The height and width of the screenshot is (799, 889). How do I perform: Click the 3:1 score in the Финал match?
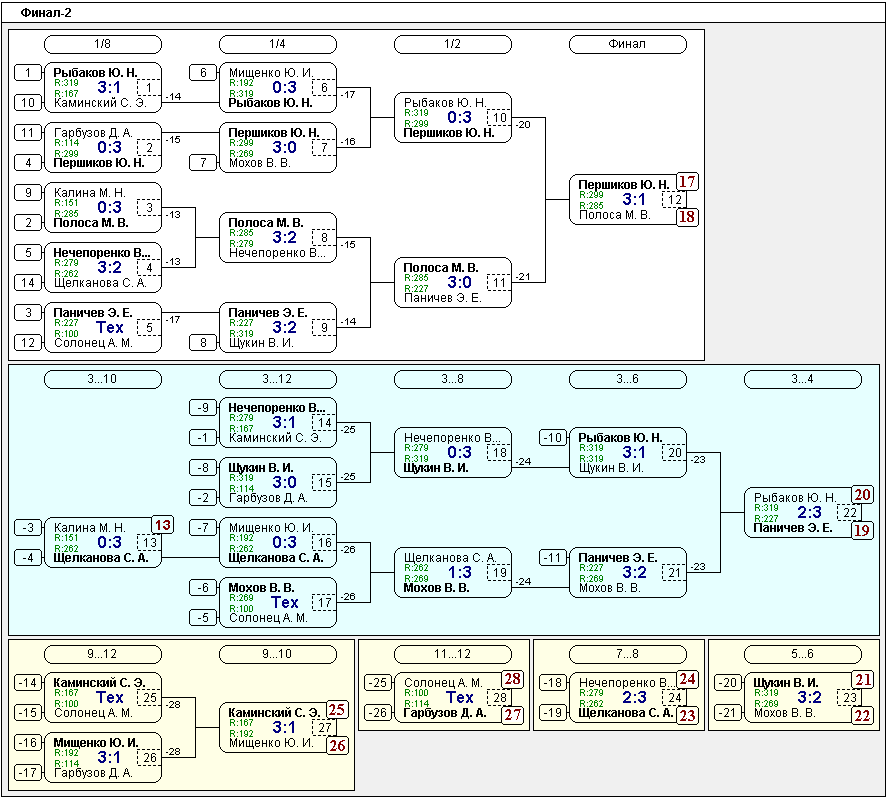point(634,200)
